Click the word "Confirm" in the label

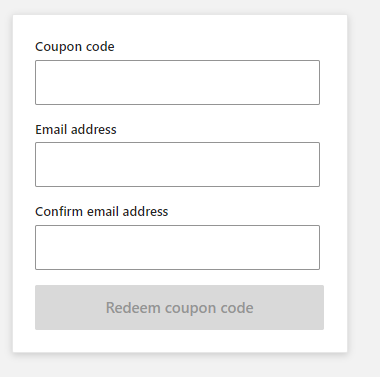[59, 212]
